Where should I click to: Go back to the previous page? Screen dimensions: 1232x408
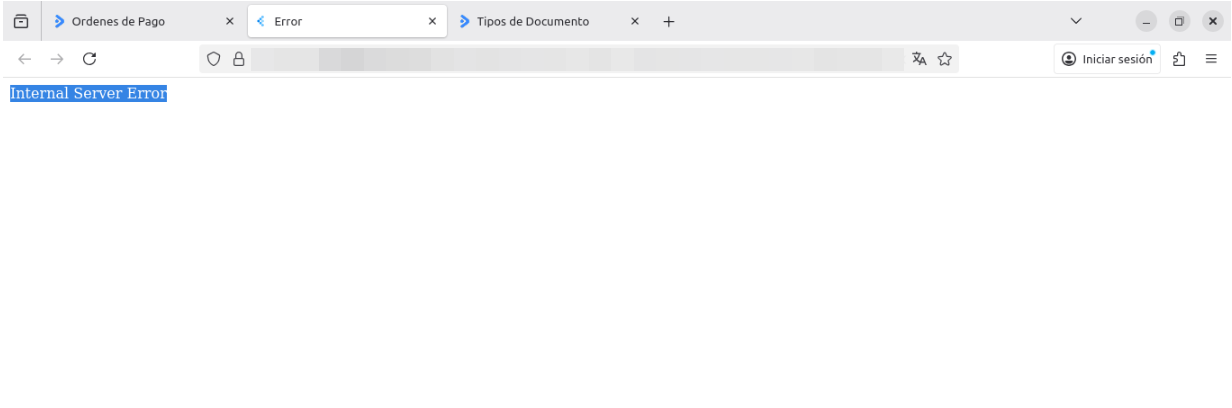(x=25, y=59)
